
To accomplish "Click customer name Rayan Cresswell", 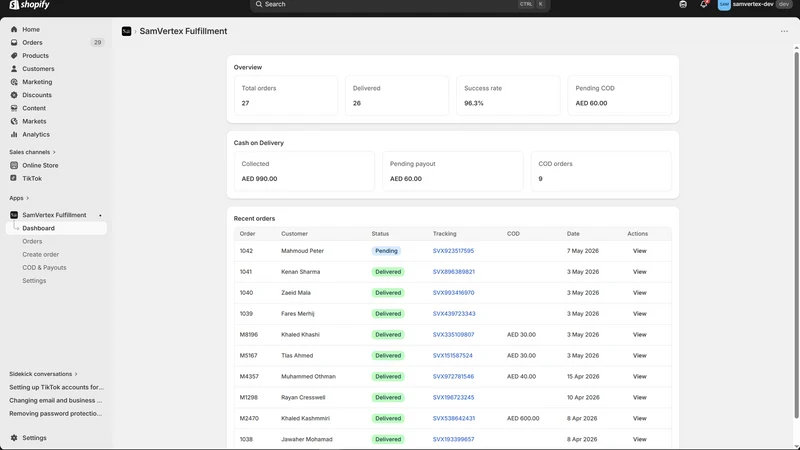I will [303, 397].
